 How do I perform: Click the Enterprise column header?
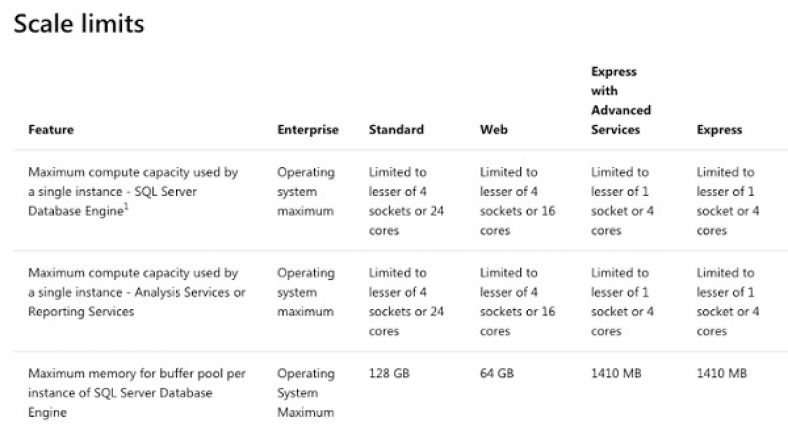[307, 130]
